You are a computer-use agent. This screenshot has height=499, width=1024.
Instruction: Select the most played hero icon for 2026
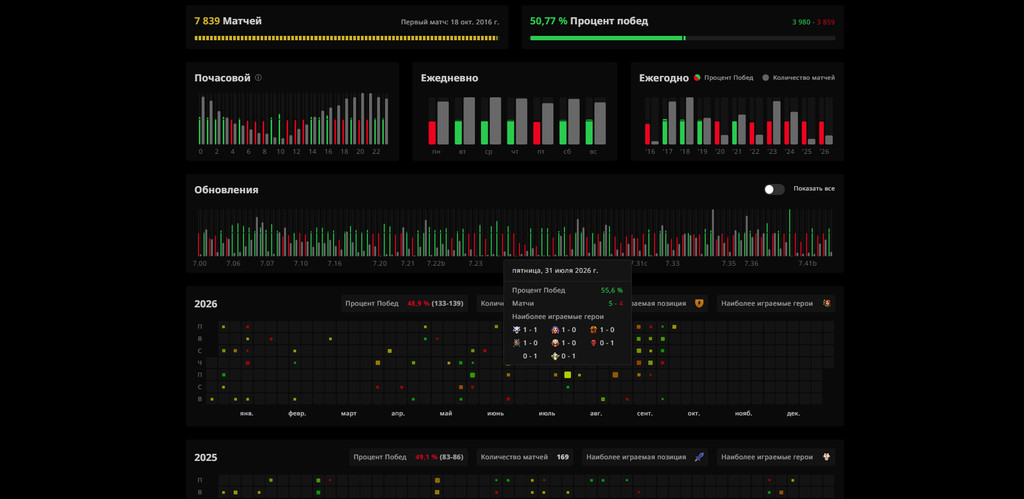[x=827, y=303]
